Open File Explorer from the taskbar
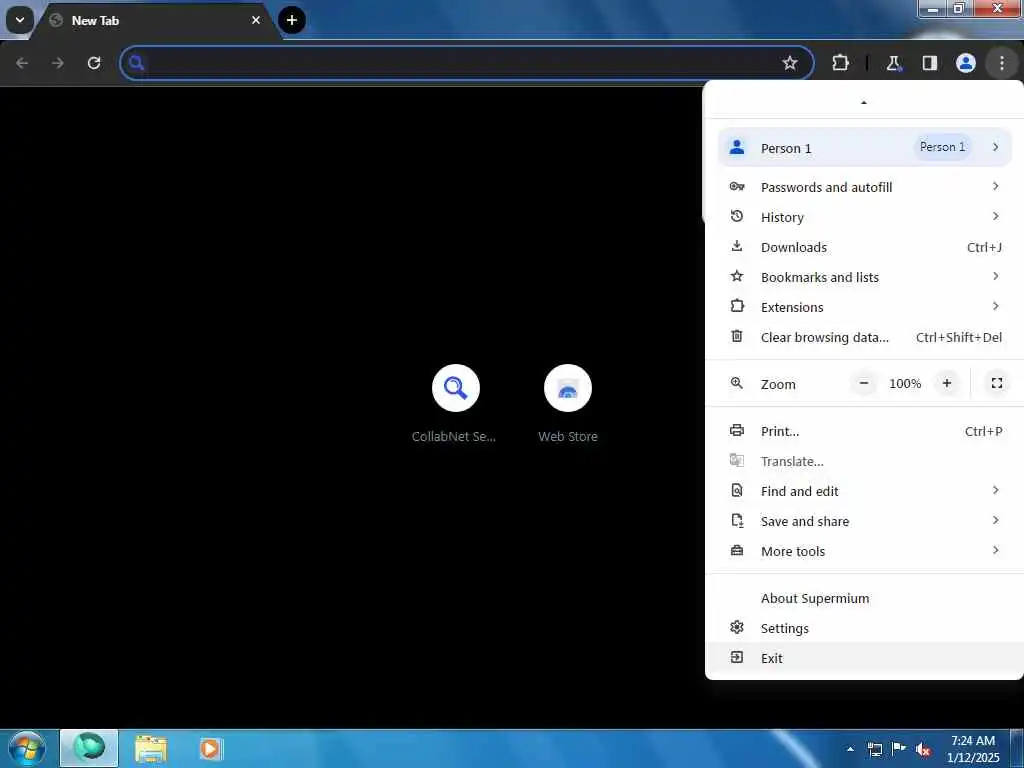1024x768 pixels. coord(151,749)
